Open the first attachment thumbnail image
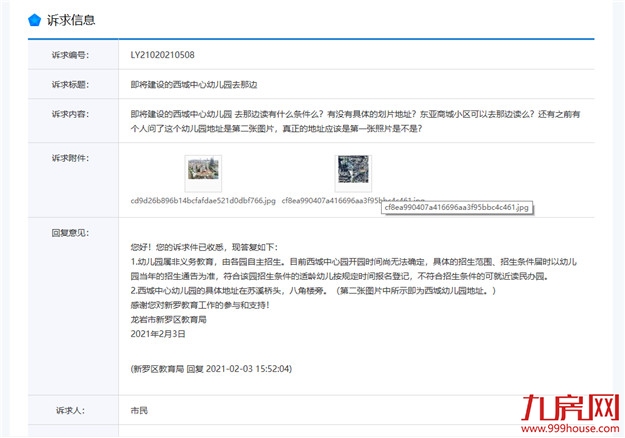The height and width of the screenshot is (438, 625). [203, 169]
